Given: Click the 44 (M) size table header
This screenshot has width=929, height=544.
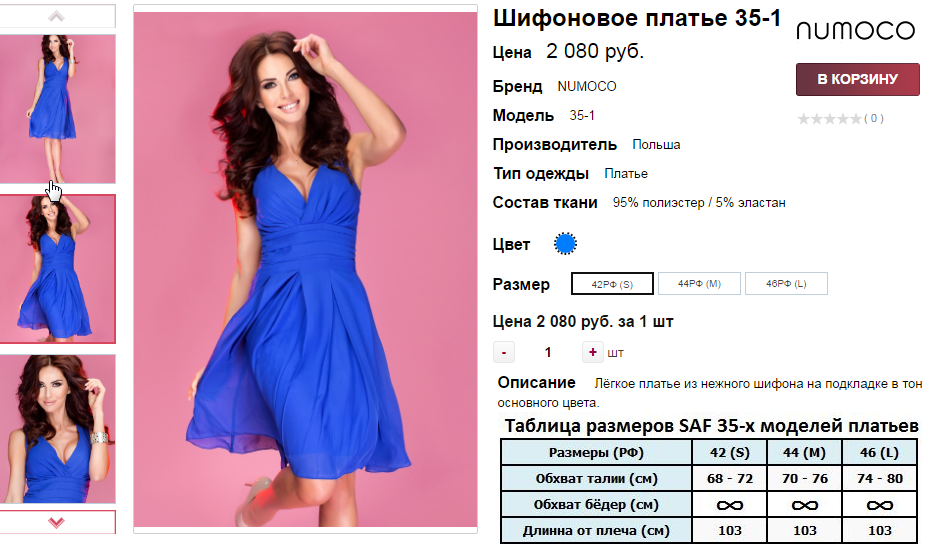Looking at the screenshot, I should (804, 452).
